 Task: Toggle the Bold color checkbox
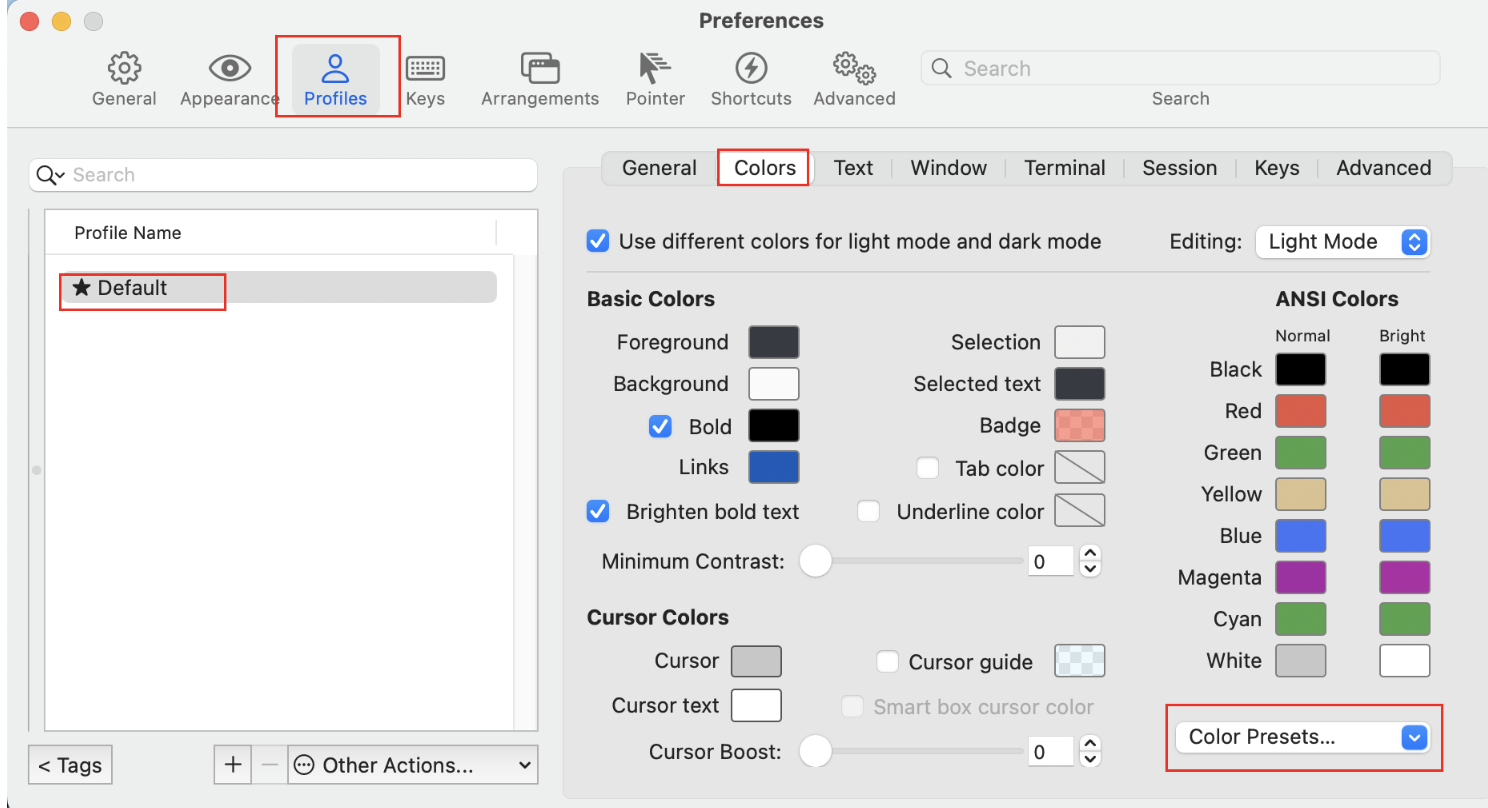point(660,426)
